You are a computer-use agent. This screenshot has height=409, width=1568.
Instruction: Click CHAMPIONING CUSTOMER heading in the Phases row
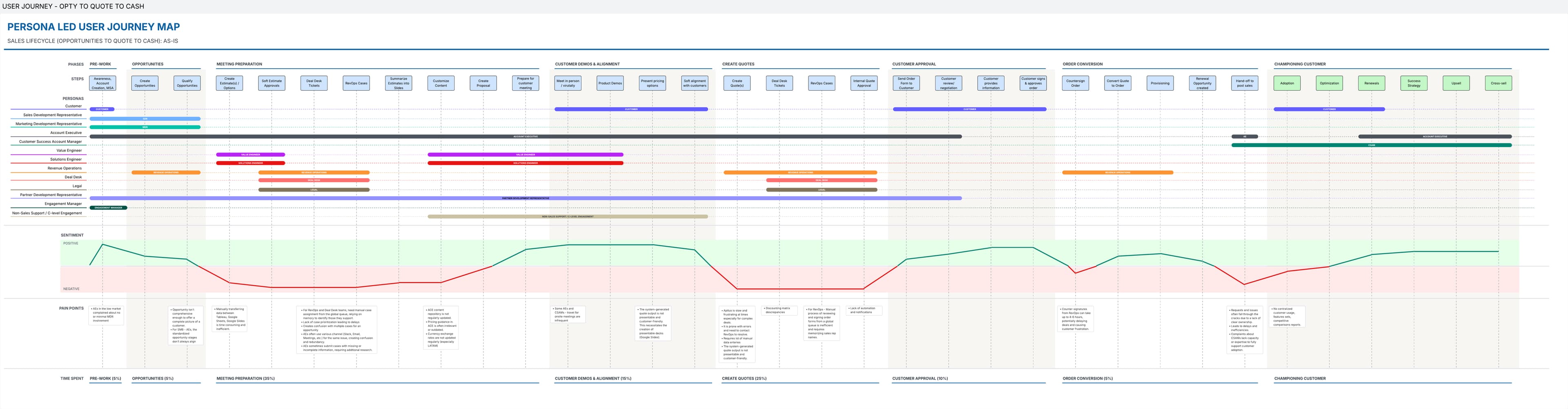click(x=1300, y=64)
